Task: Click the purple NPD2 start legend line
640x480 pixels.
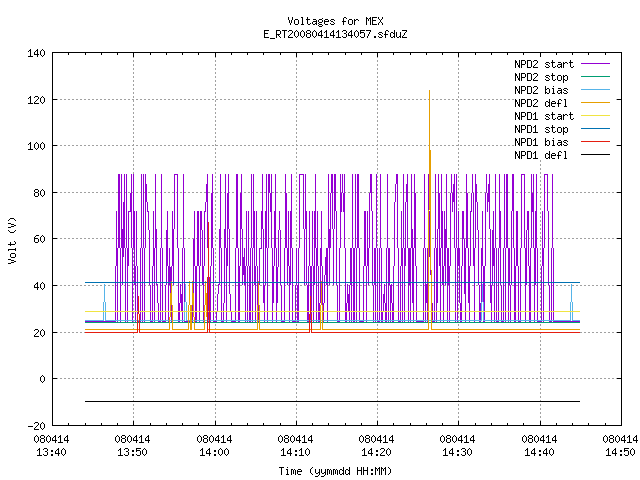Action: pos(595,64)
